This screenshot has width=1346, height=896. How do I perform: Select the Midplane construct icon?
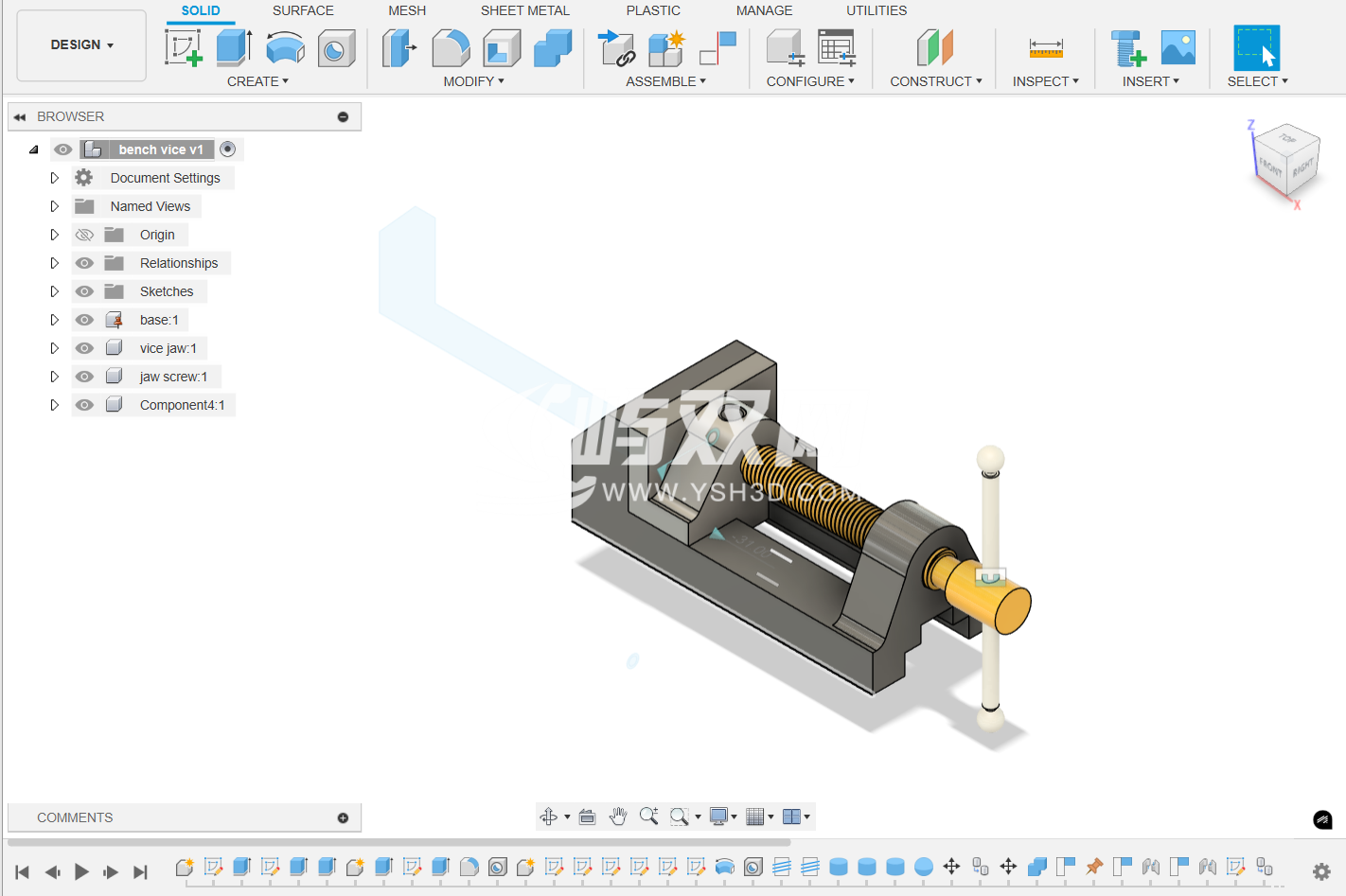935,47
